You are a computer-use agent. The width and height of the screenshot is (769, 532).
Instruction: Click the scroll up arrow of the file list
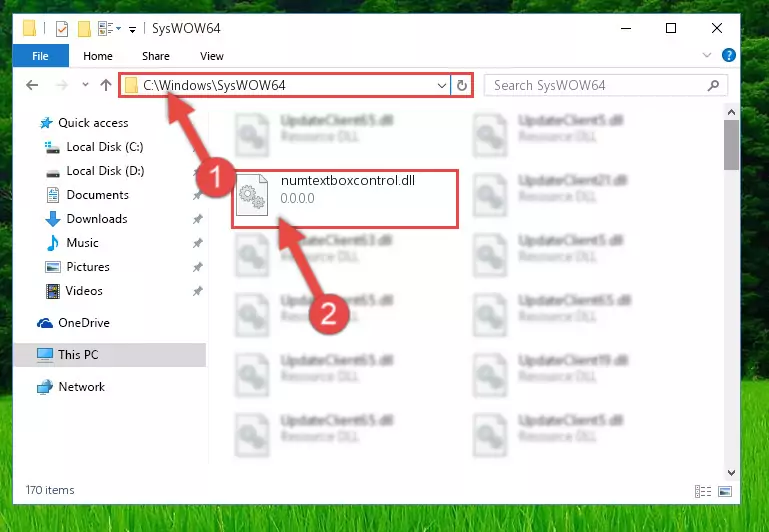click(731, 112)
